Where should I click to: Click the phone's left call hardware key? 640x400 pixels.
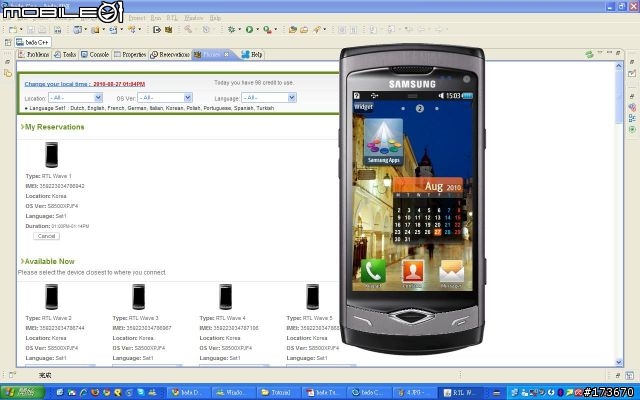[362, 320]
